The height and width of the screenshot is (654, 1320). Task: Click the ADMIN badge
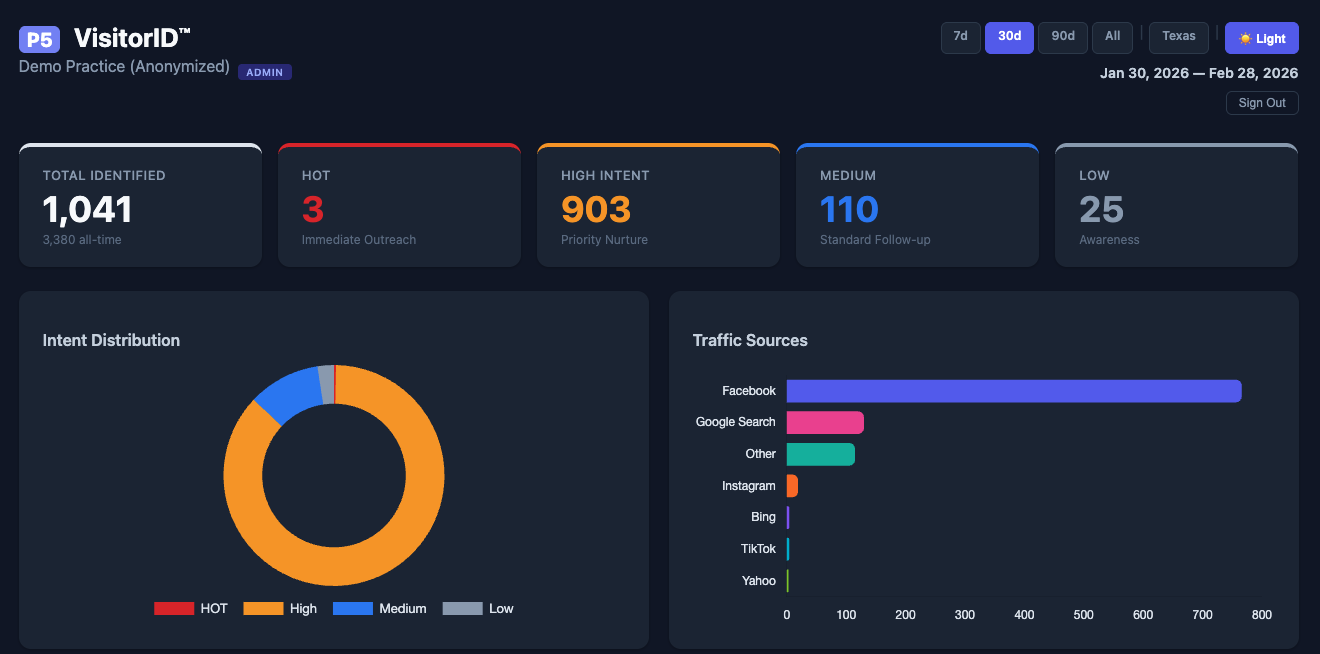tap(264, 71)
